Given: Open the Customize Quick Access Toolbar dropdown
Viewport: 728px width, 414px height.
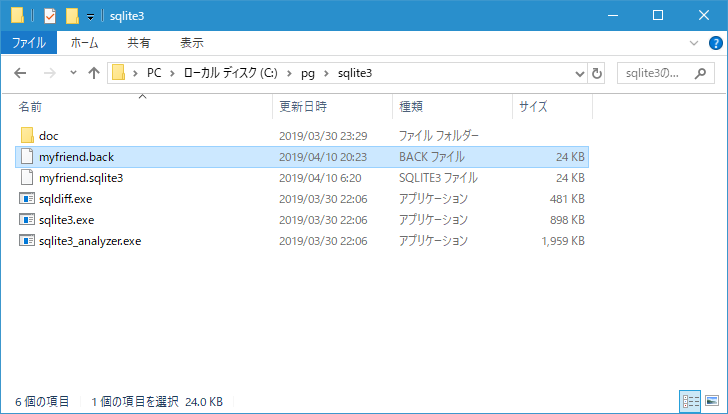Looking at the screenshot, I should click(91, 17).
